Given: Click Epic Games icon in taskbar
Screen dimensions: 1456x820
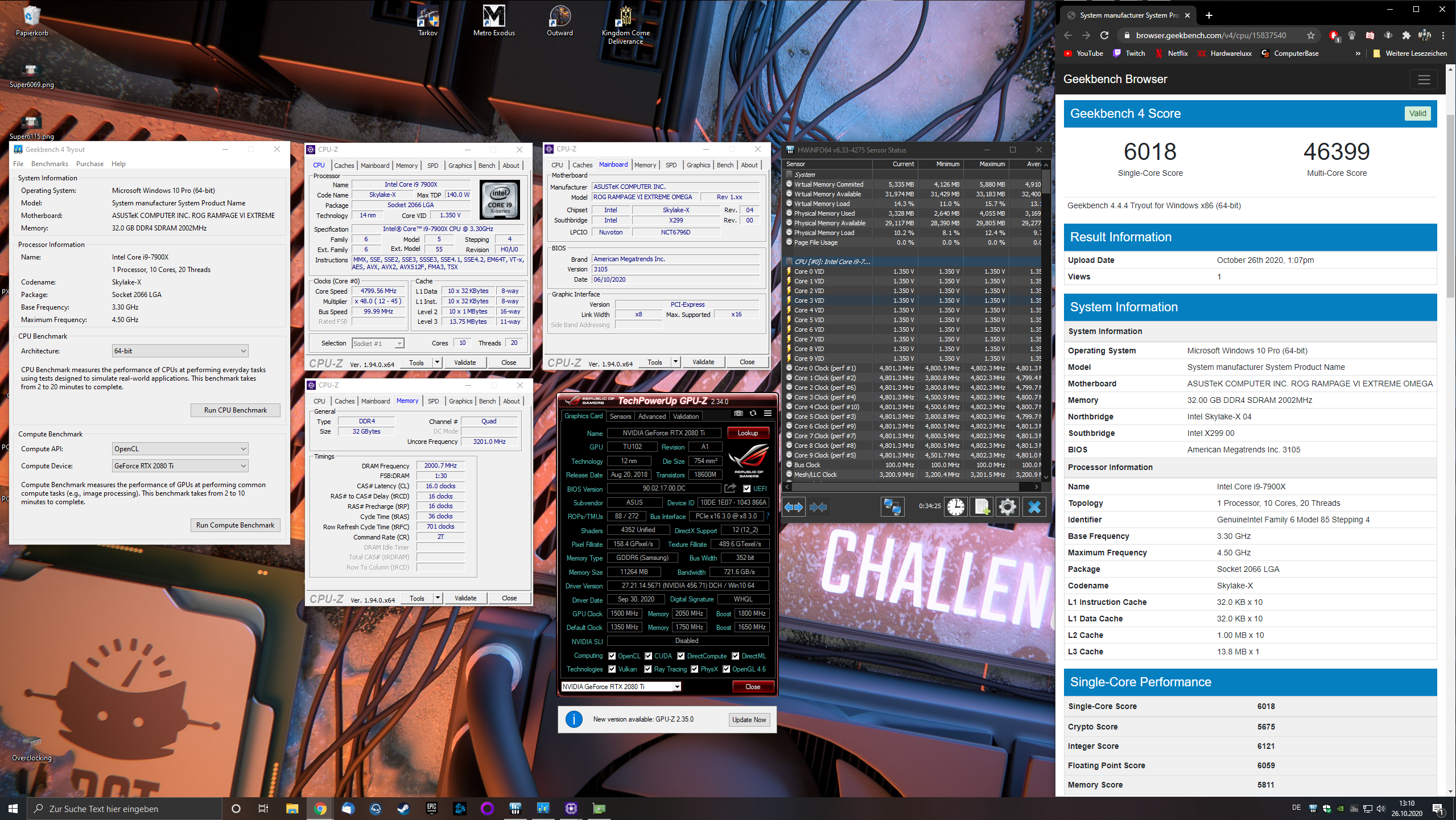Looking at the screenshot, I should 431,808.
